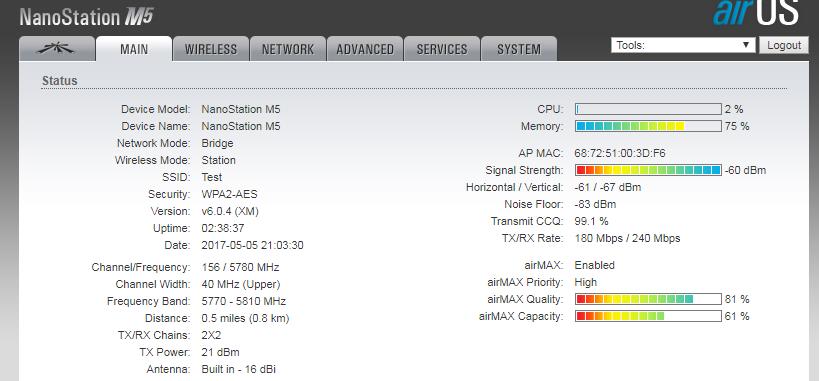
Task: Open the Ubiquiti logo tab
Action: click(x=57, y=49)
